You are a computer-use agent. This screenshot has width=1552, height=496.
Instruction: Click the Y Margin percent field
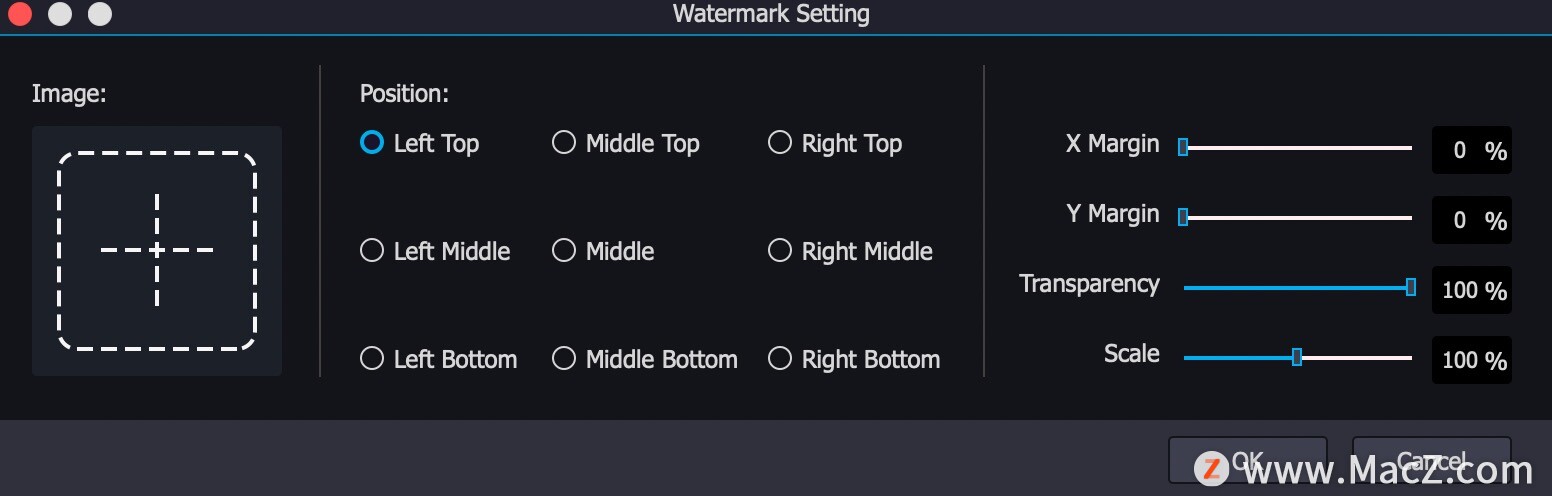1471,220
